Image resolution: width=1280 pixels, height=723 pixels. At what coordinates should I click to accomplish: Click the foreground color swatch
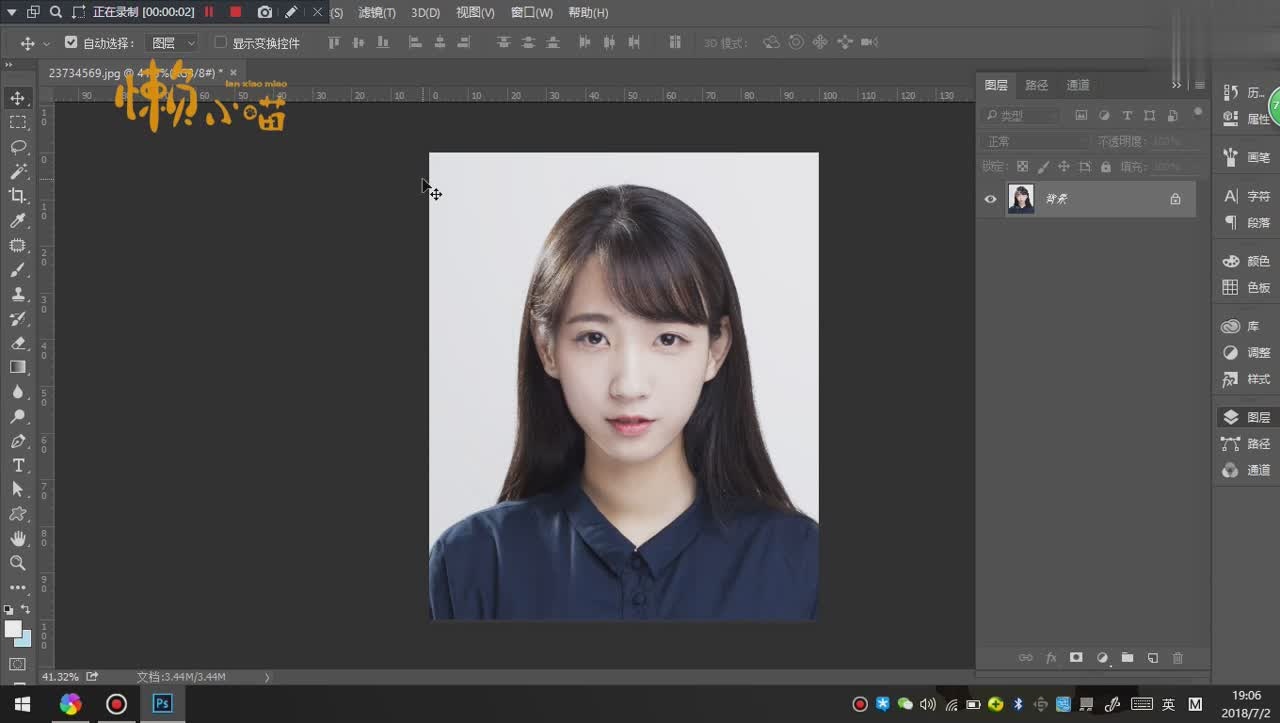12,629
